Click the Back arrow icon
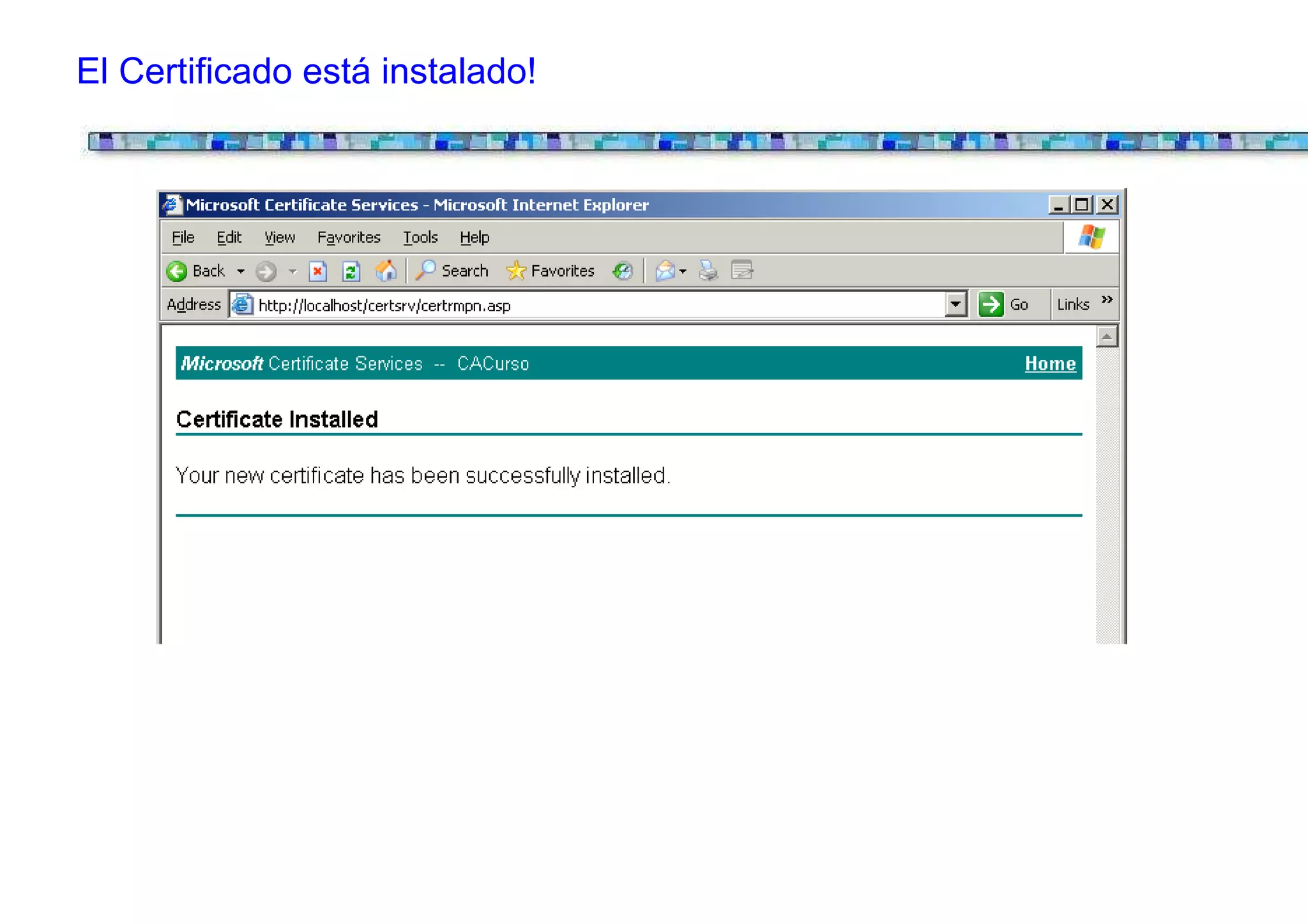Screen dimensions: 1308x924 pos(177,271)
